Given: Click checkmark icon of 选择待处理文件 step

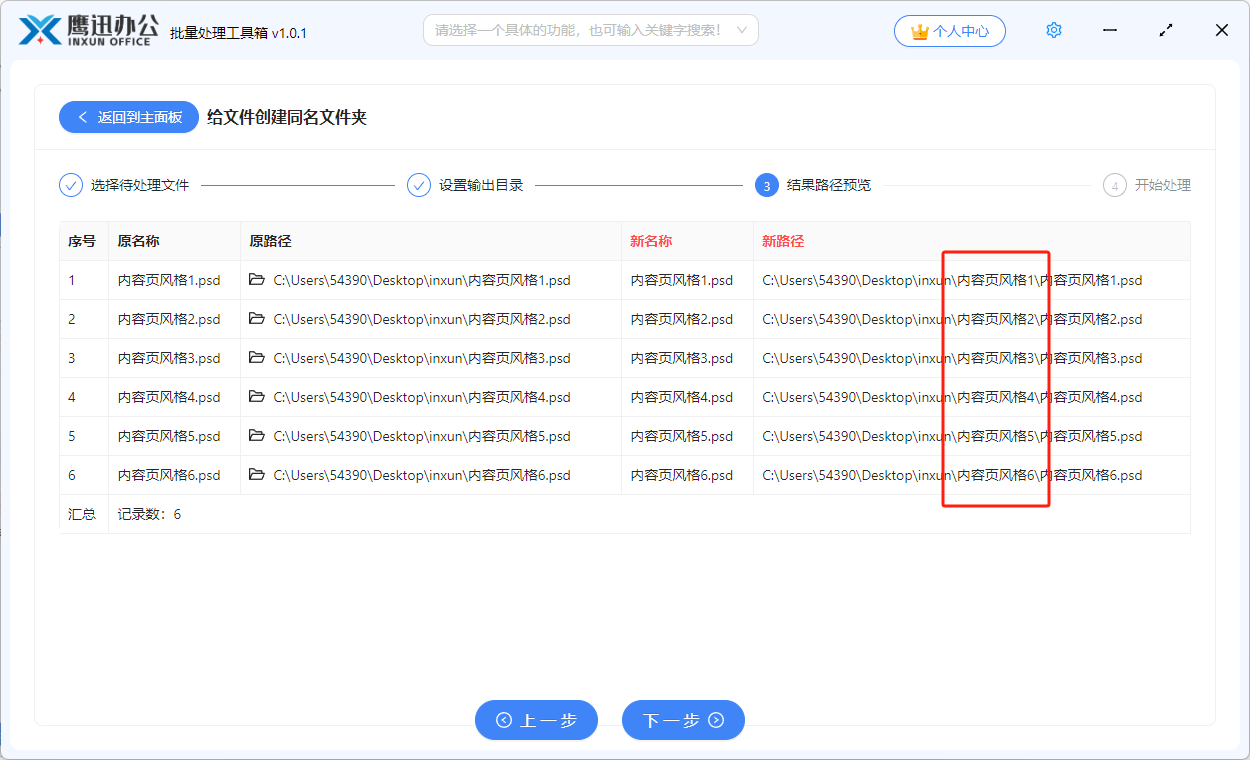Looking at the screenshot, I should tap(71, 185).
